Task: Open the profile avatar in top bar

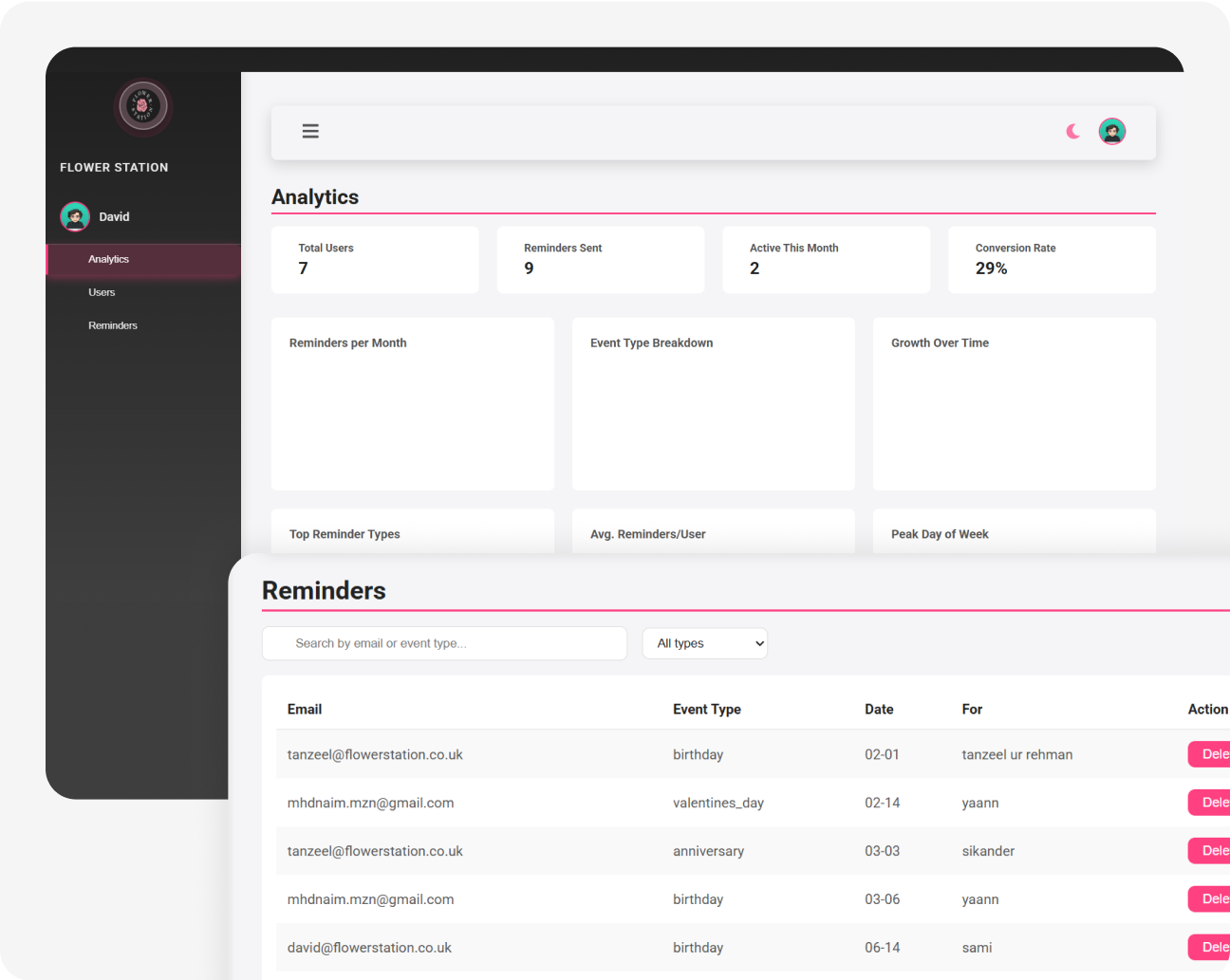Action: point(1111,131)
